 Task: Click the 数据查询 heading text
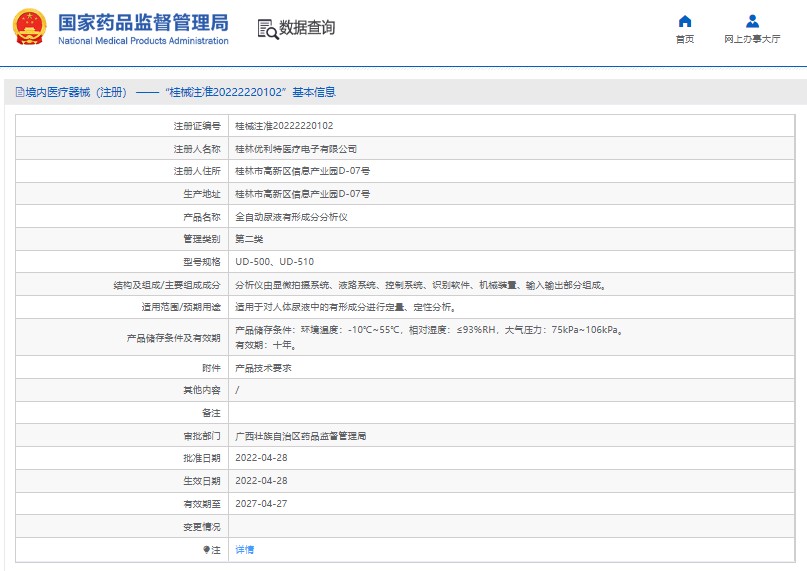(x=307, y=27)
